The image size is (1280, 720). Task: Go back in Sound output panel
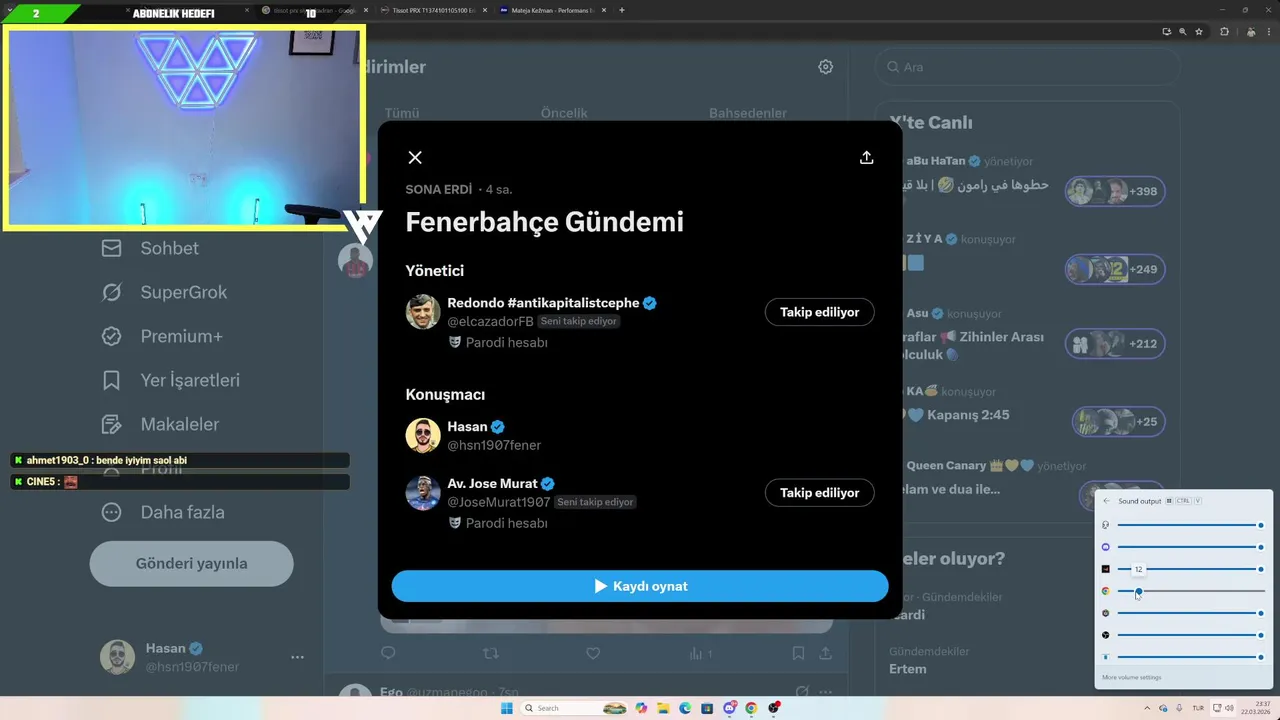click(x=1106, y=501)
